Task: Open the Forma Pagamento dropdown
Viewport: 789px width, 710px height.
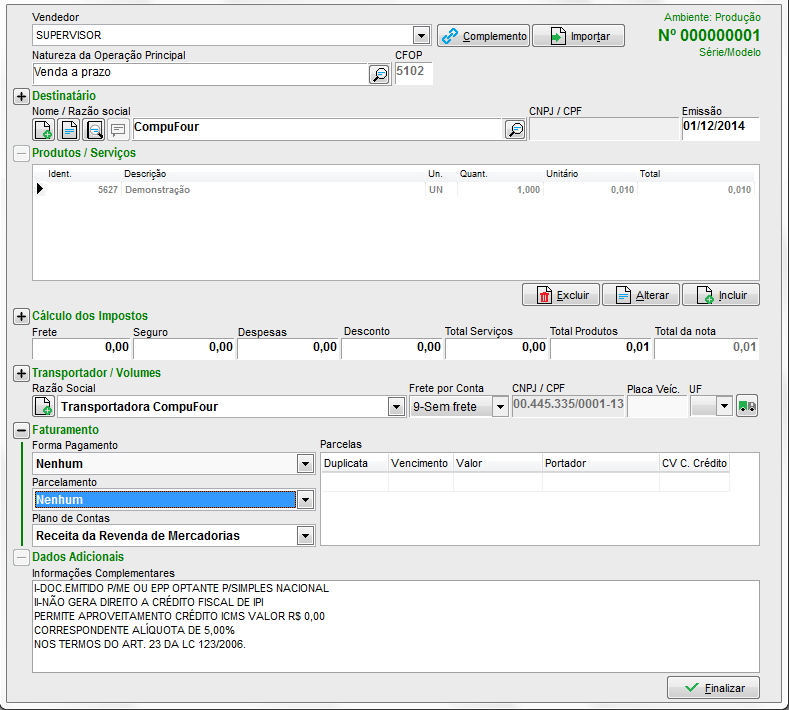Action: pos(305,464)
